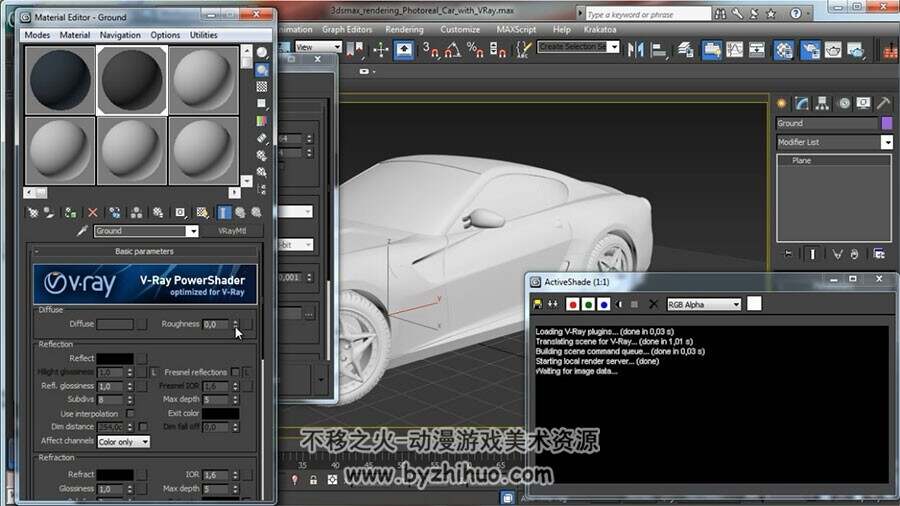Viewport: 900px width, 506px height.
Task: Open the MAXScript menu
Action: [x=516, y=29]
